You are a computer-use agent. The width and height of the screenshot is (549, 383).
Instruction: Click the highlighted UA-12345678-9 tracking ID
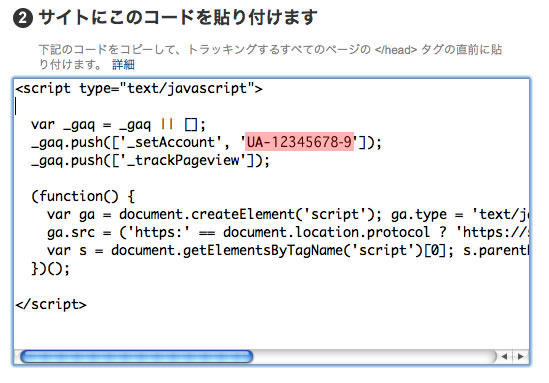click(x=299, y=142)
